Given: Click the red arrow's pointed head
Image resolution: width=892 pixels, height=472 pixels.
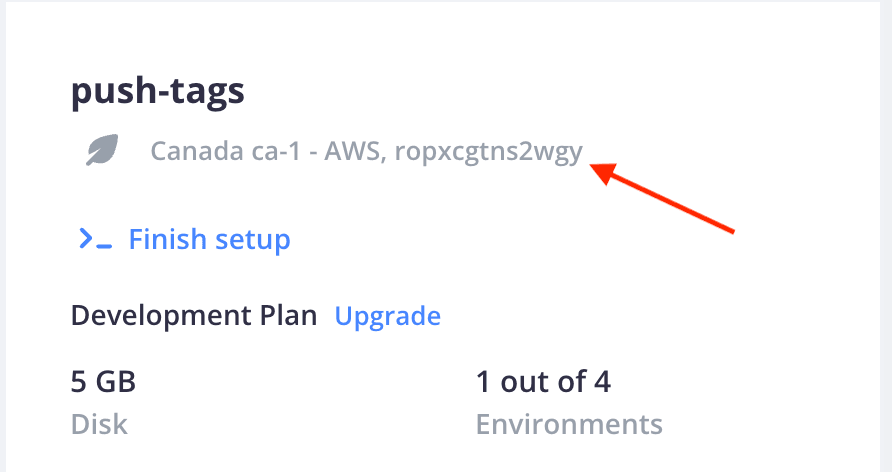Looking at the screenshot, I should 603,171.
